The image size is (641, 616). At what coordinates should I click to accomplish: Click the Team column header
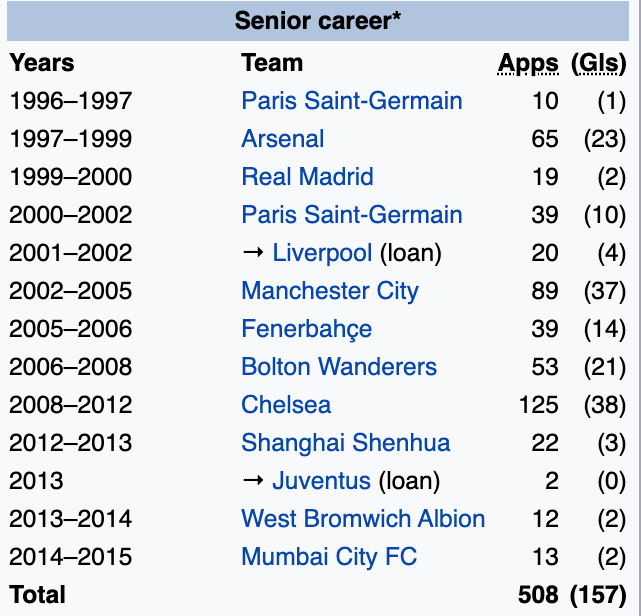pos(272,63)
